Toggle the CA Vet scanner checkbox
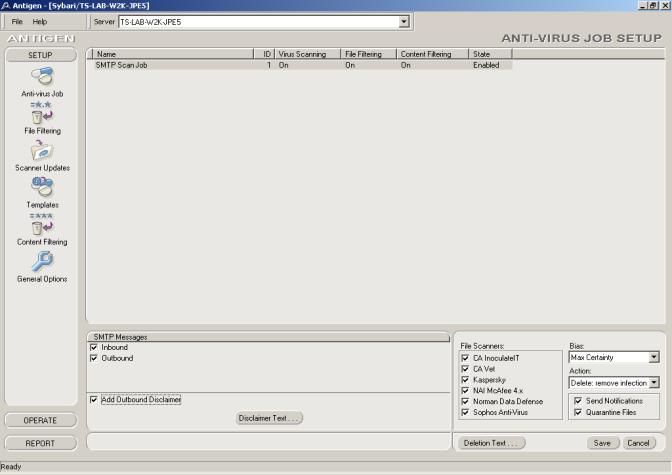The image size is (672, 475). point(465,369)
